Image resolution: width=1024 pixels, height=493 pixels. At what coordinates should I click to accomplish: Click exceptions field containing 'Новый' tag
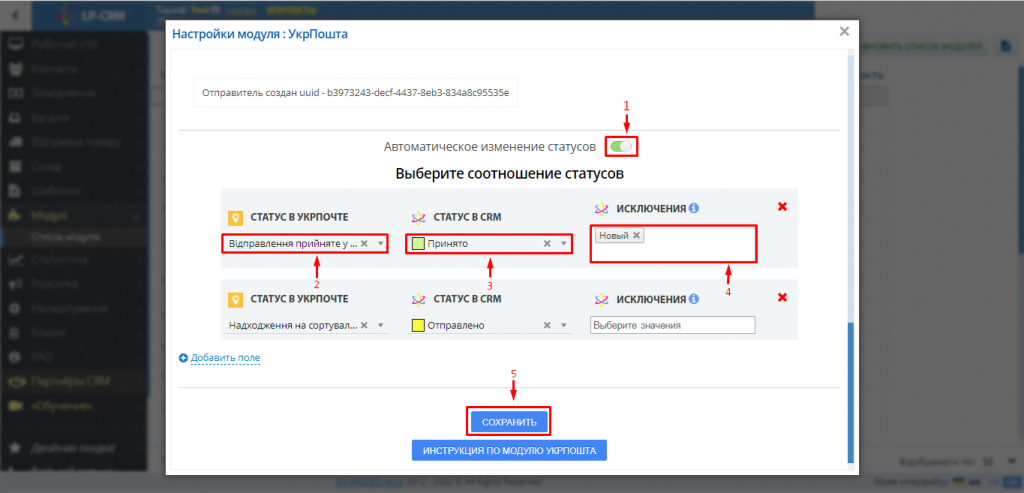coord(673,244)
